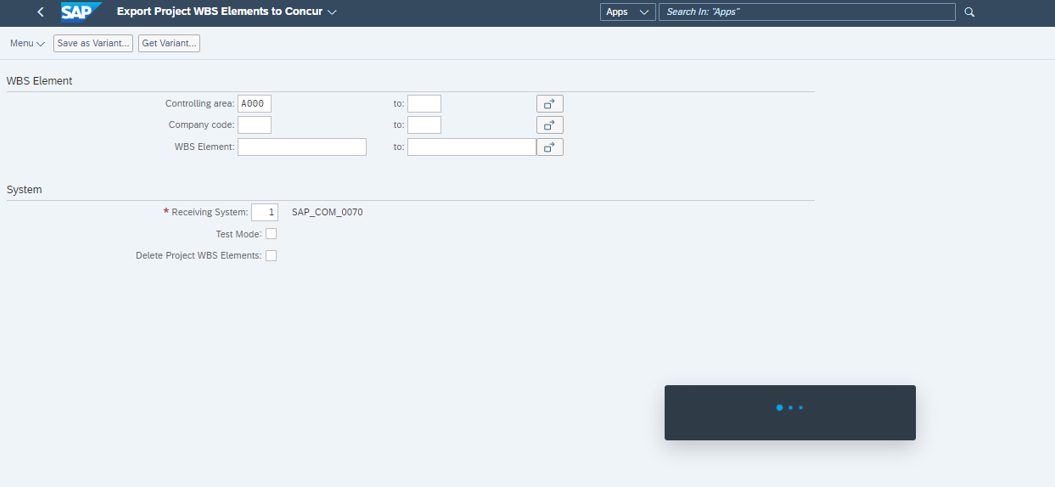Tick Delete Project WBS Elements checkbox
Image resolution: width=1055 pixels, height=487 pixels.
271,256
